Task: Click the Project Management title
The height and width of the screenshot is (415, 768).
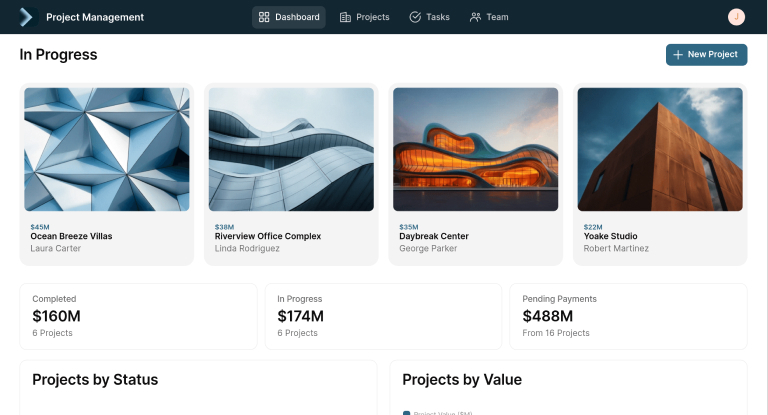Action: (95, 17)
